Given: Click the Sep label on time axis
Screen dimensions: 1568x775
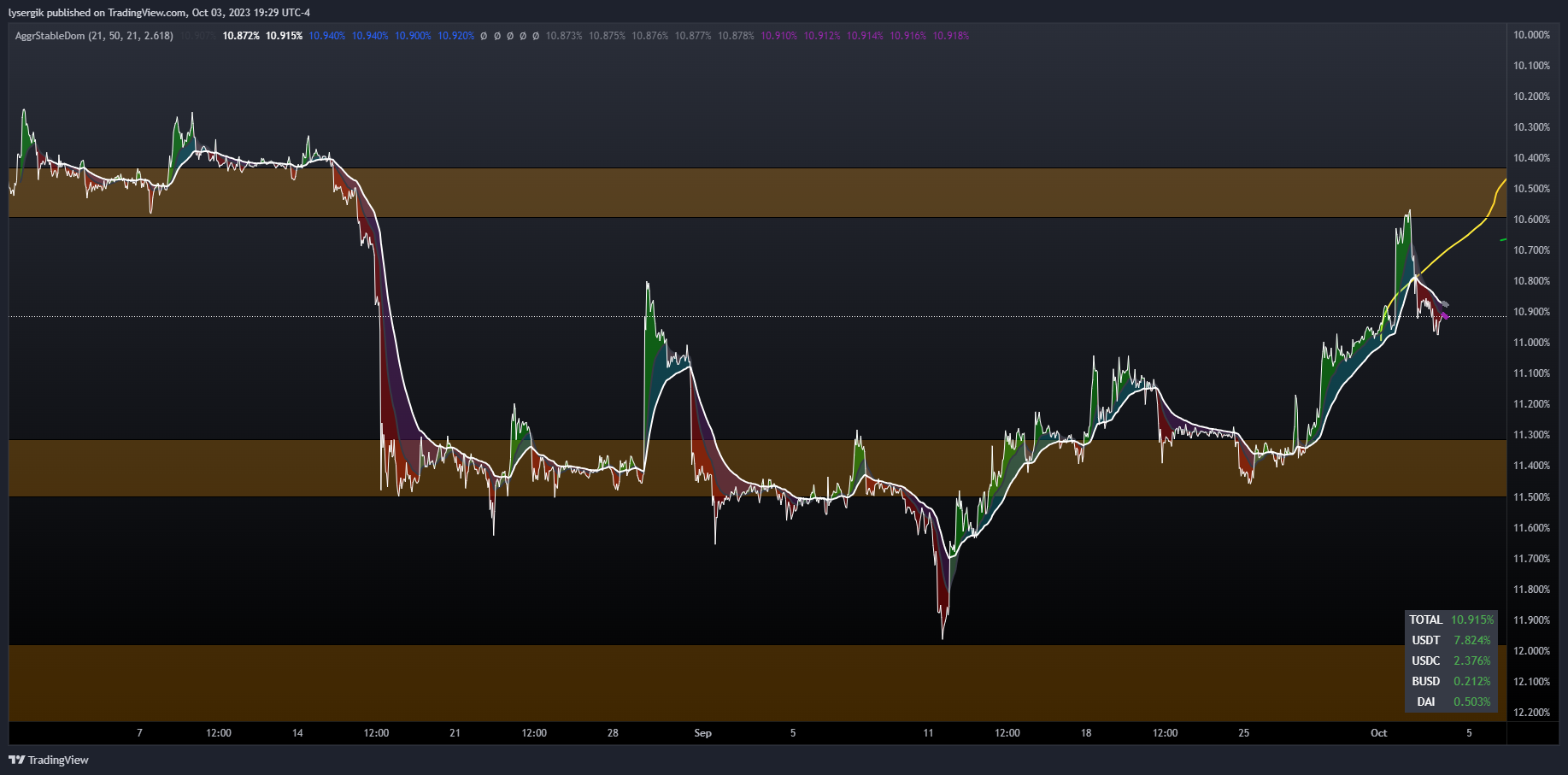Looking at the screenshot, I should click(x=702, y=733).
